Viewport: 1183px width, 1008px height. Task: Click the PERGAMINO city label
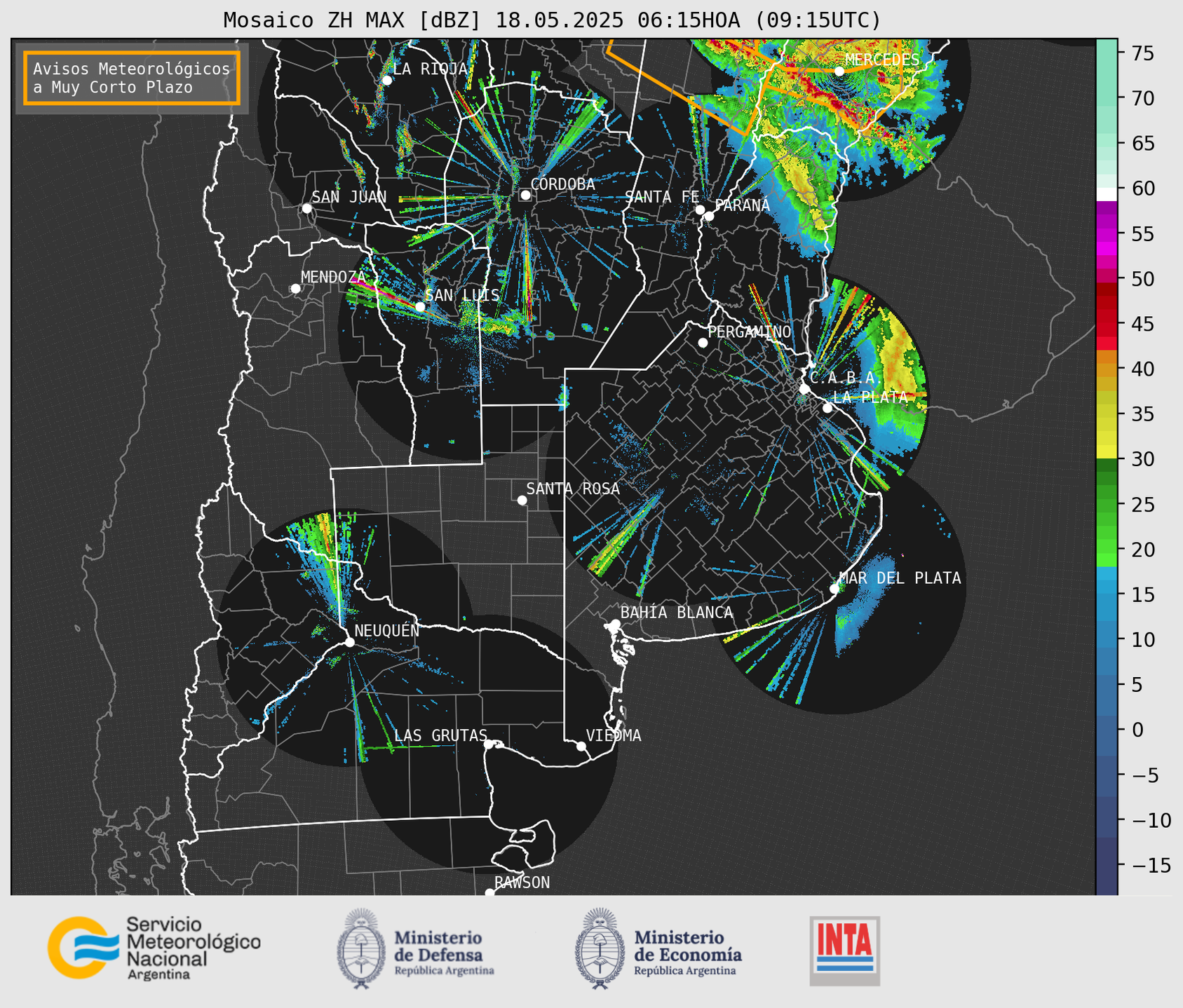pos(750,332)
